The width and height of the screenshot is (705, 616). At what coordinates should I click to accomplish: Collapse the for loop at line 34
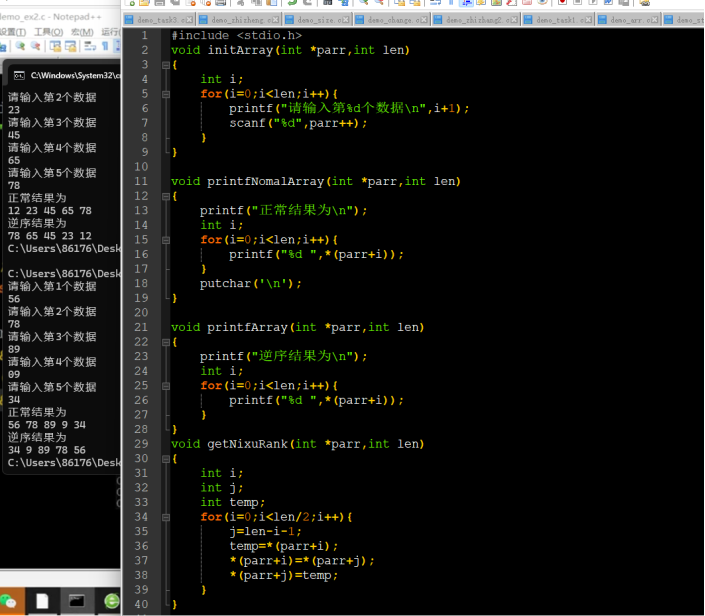166,518
